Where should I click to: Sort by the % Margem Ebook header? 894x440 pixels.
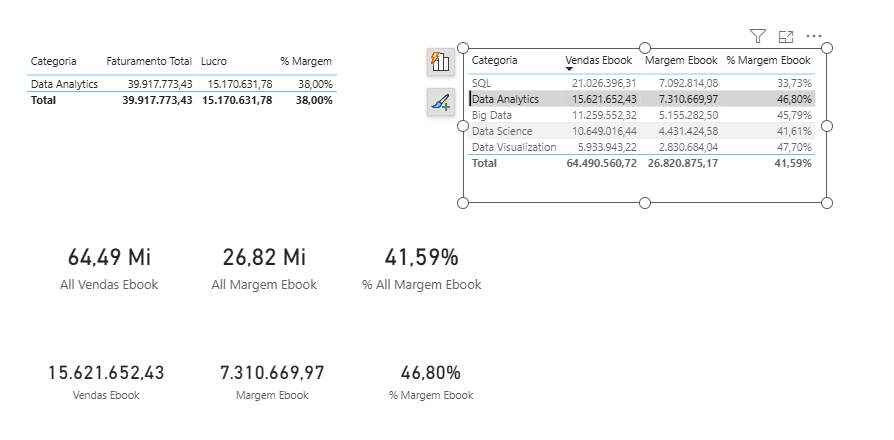pyautogui.click(x=768, y=60)
